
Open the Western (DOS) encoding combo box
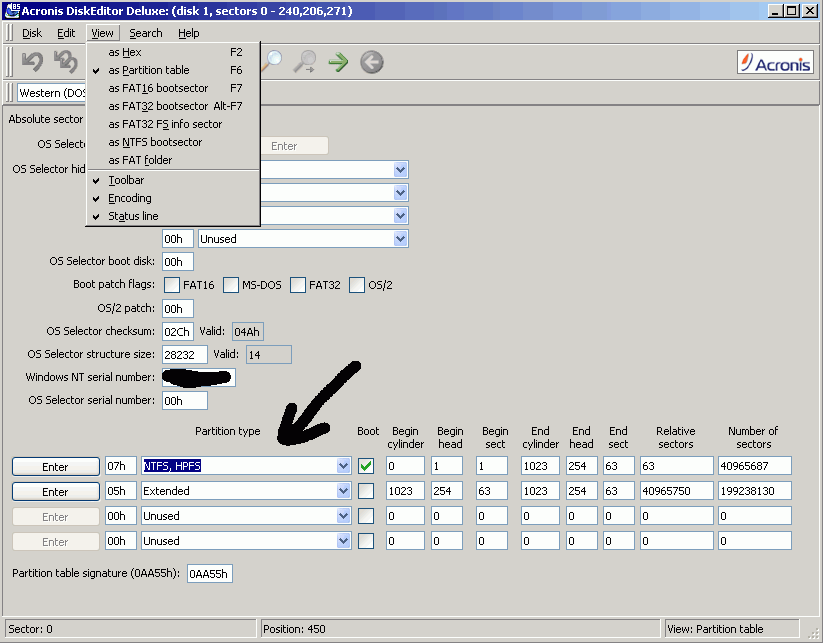click(51, 93)
